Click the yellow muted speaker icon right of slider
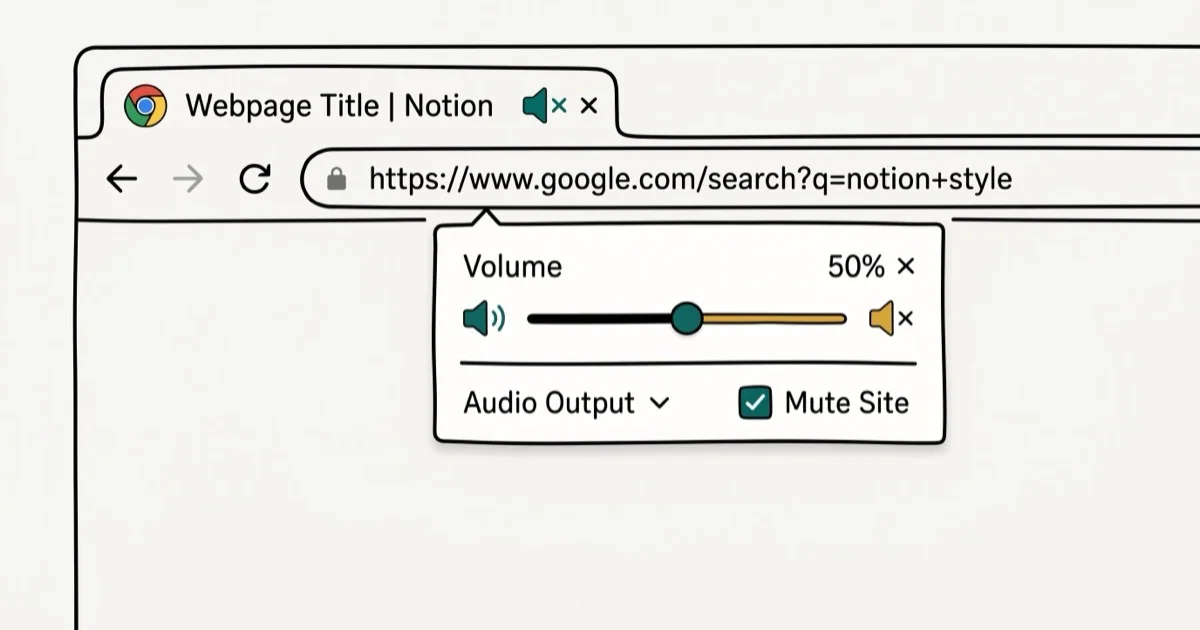 pyautogui.click(x=890, y=319)
